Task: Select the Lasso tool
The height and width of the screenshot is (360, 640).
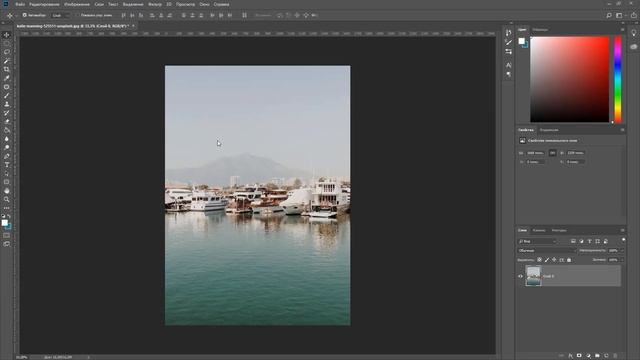Action: [x=7, y=52]
